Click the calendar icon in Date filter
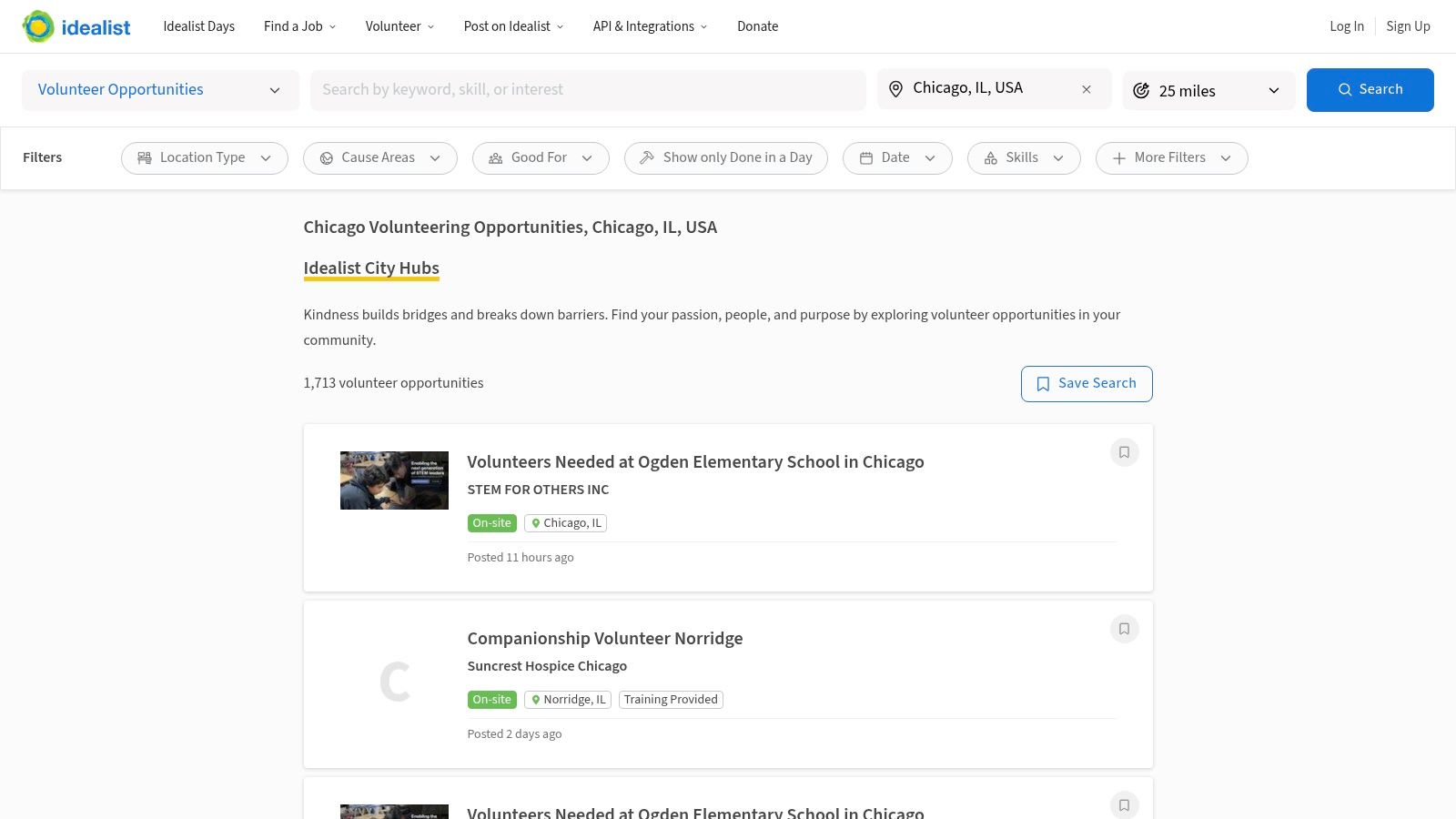 (866, 158)
